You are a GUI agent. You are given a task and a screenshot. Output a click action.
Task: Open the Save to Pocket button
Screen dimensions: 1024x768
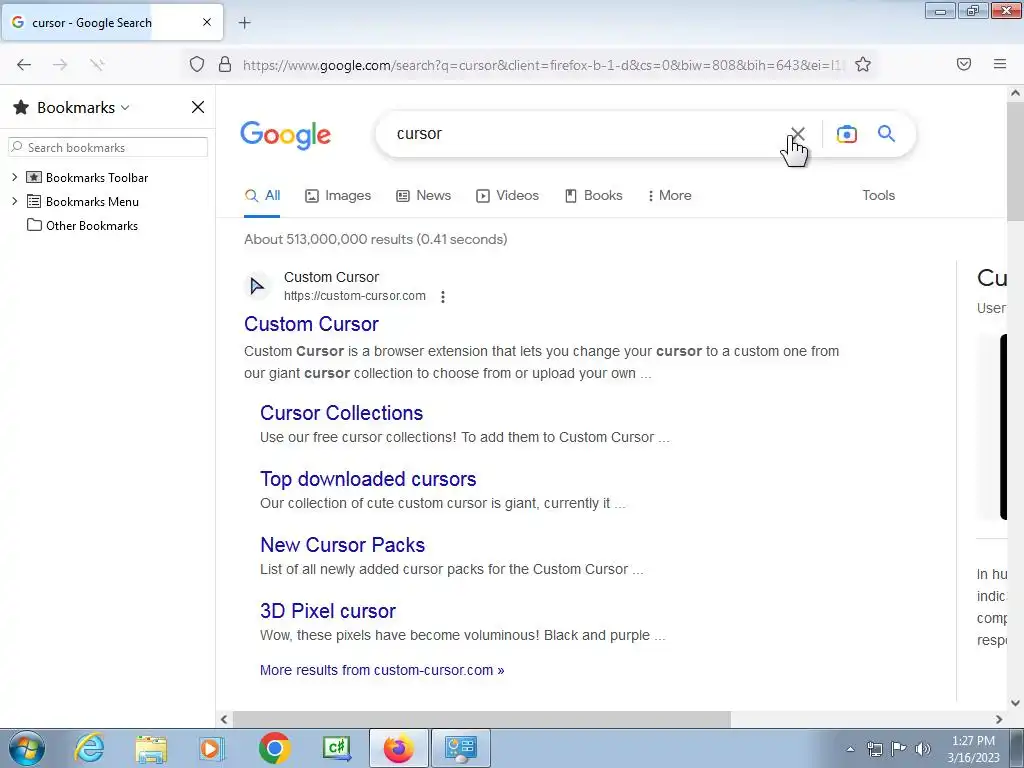(964, 65)
